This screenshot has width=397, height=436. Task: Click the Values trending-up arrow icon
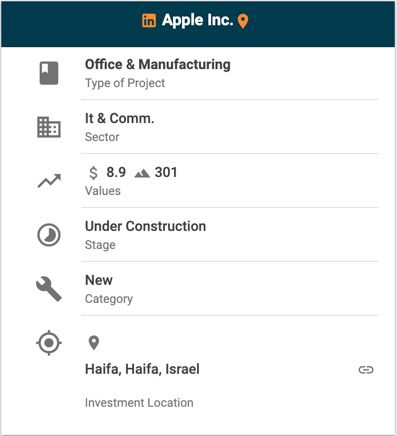[x=49, y=181]
